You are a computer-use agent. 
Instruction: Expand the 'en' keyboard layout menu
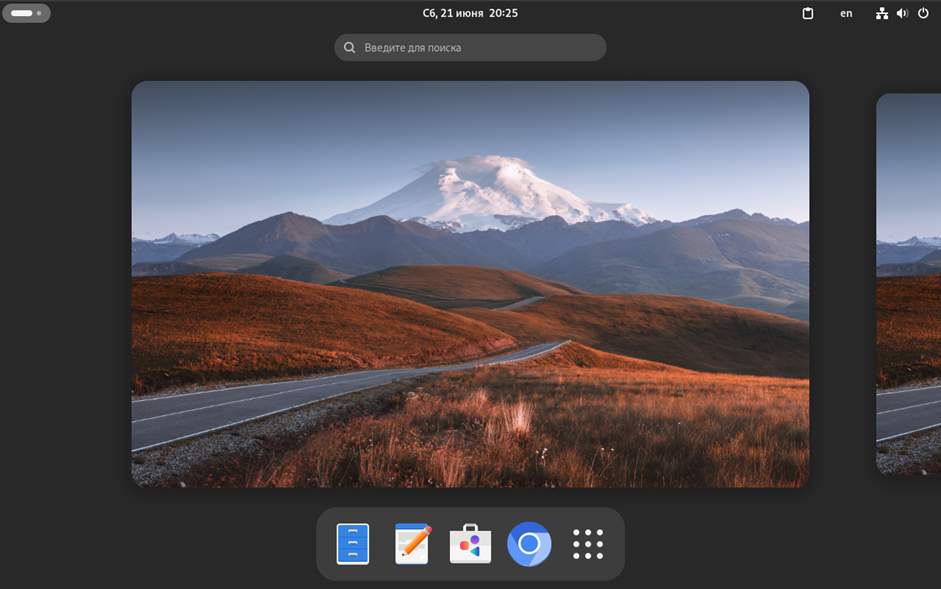click(x=846, y=14)
